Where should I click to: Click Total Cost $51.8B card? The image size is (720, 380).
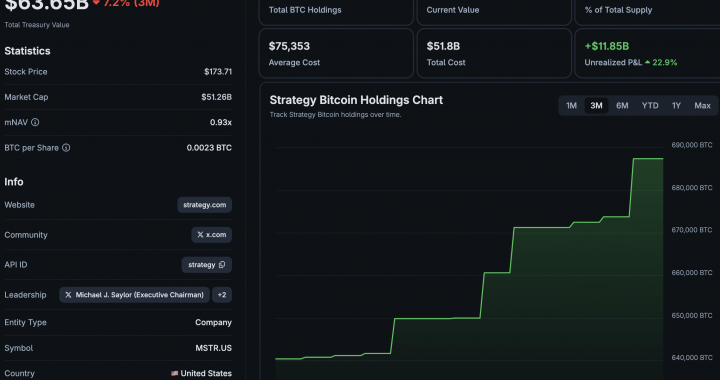[x=494, y=53]
